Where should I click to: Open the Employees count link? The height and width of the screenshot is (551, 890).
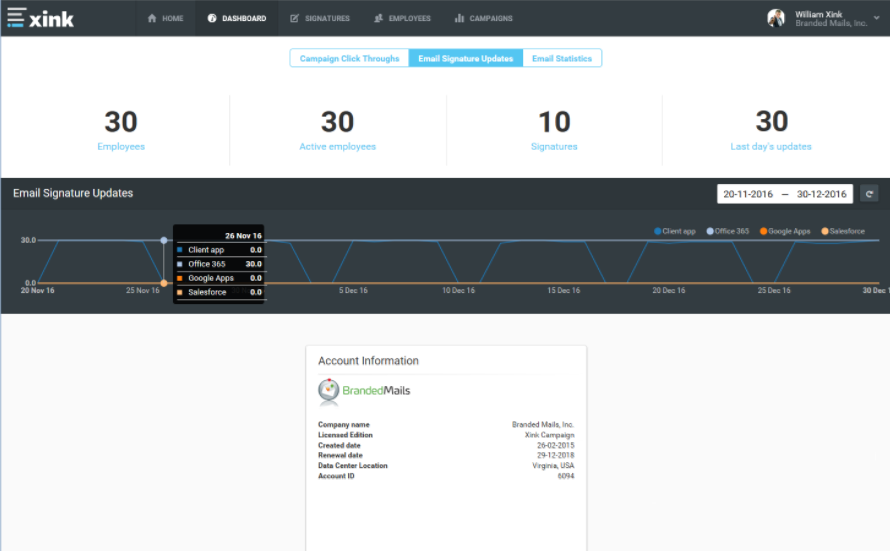121,146
